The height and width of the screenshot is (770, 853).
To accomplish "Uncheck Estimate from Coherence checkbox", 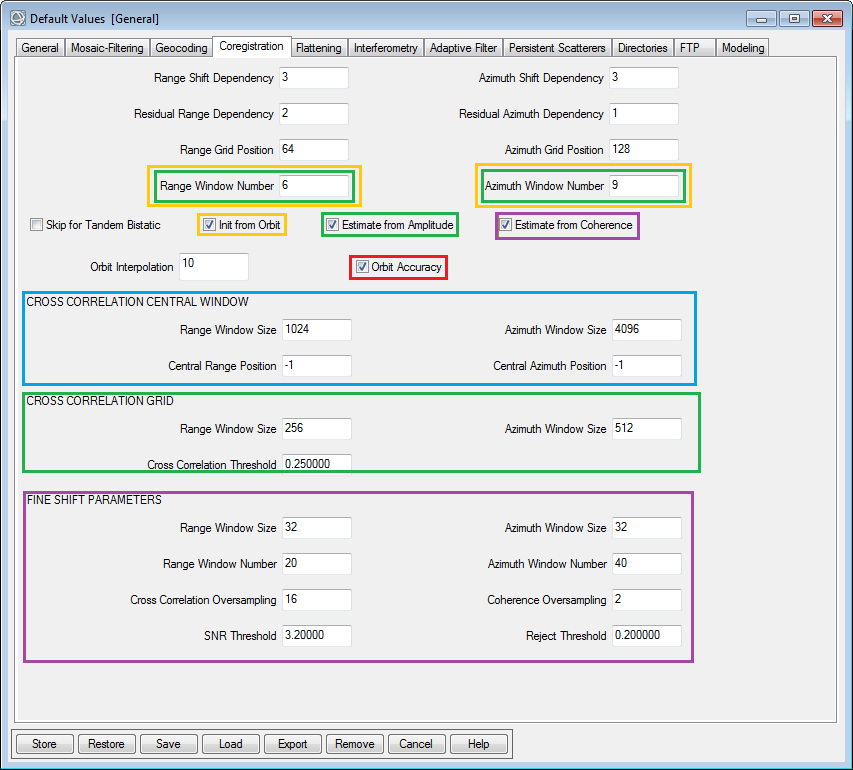I will point(506,225).
